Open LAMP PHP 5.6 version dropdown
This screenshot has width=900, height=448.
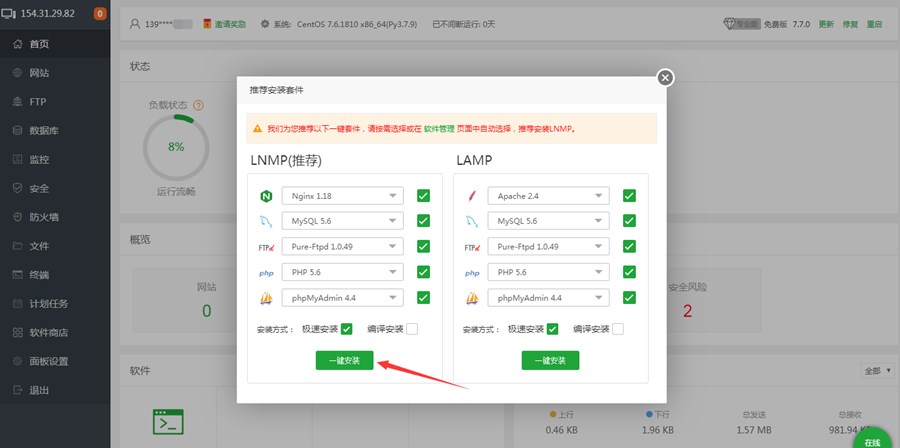(549, 272)
